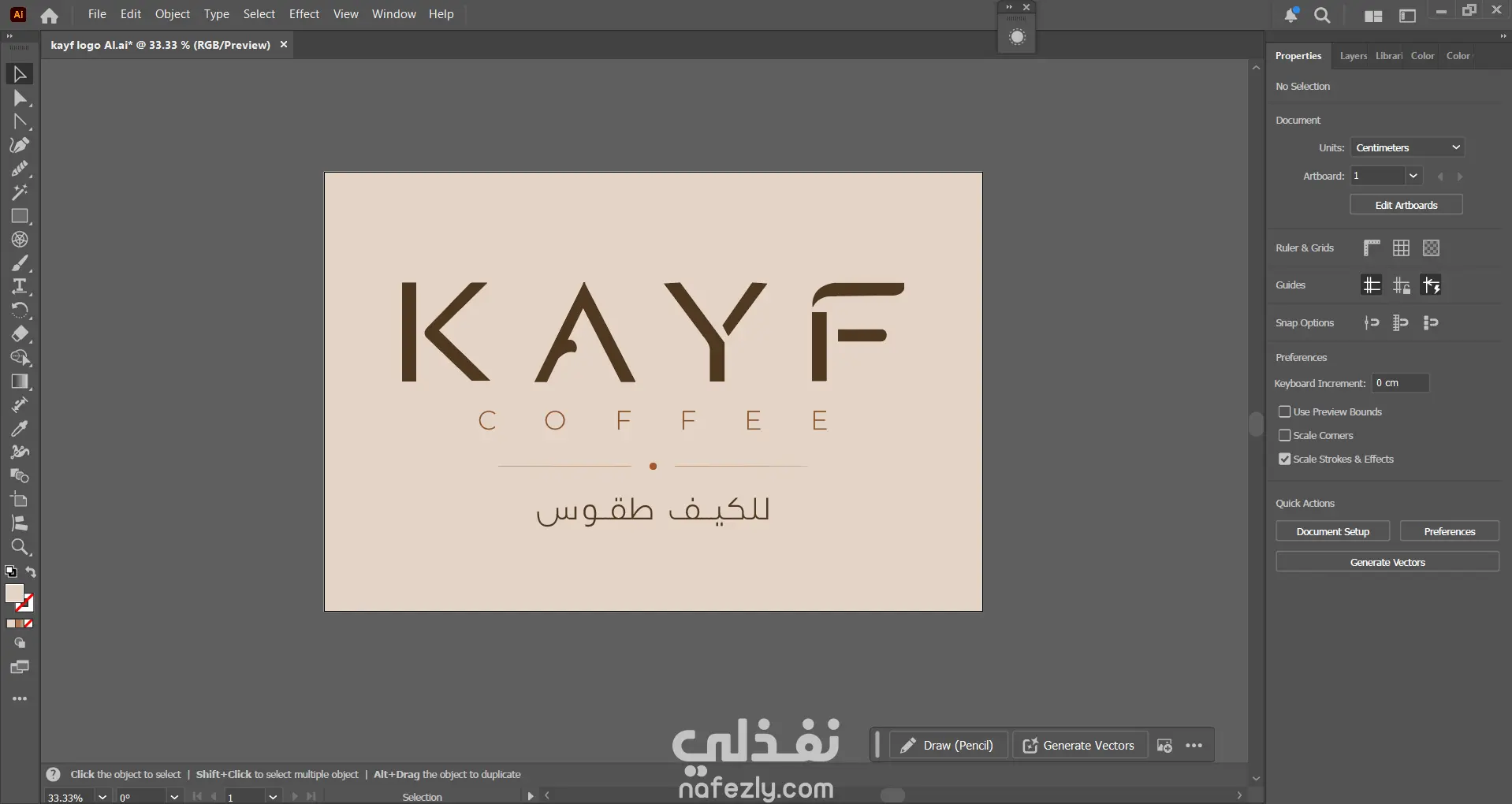Select the Direct Selection tool

click(x=20, y=98)
